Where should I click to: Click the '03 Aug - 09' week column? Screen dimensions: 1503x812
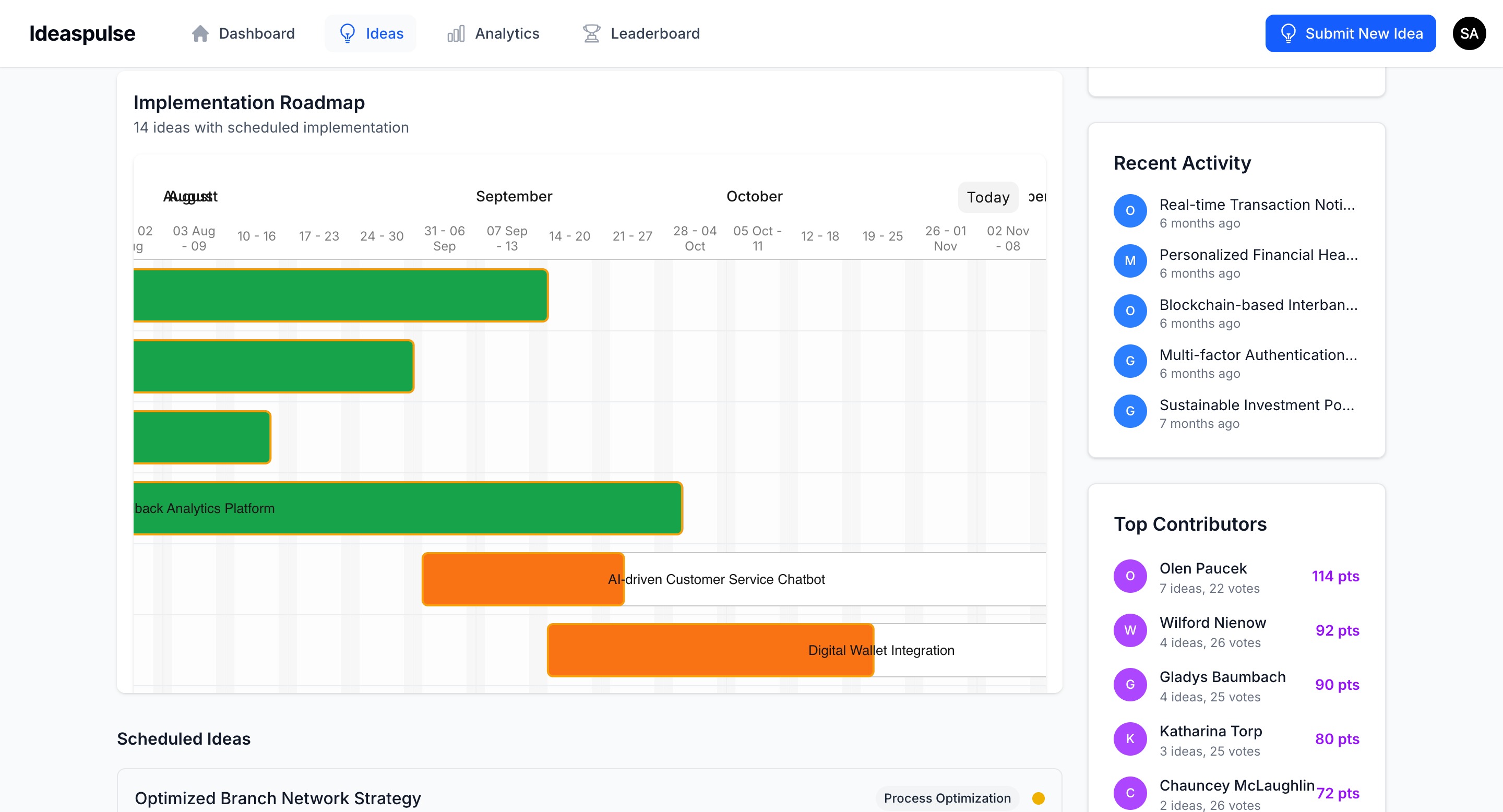[x=194, y=238]
